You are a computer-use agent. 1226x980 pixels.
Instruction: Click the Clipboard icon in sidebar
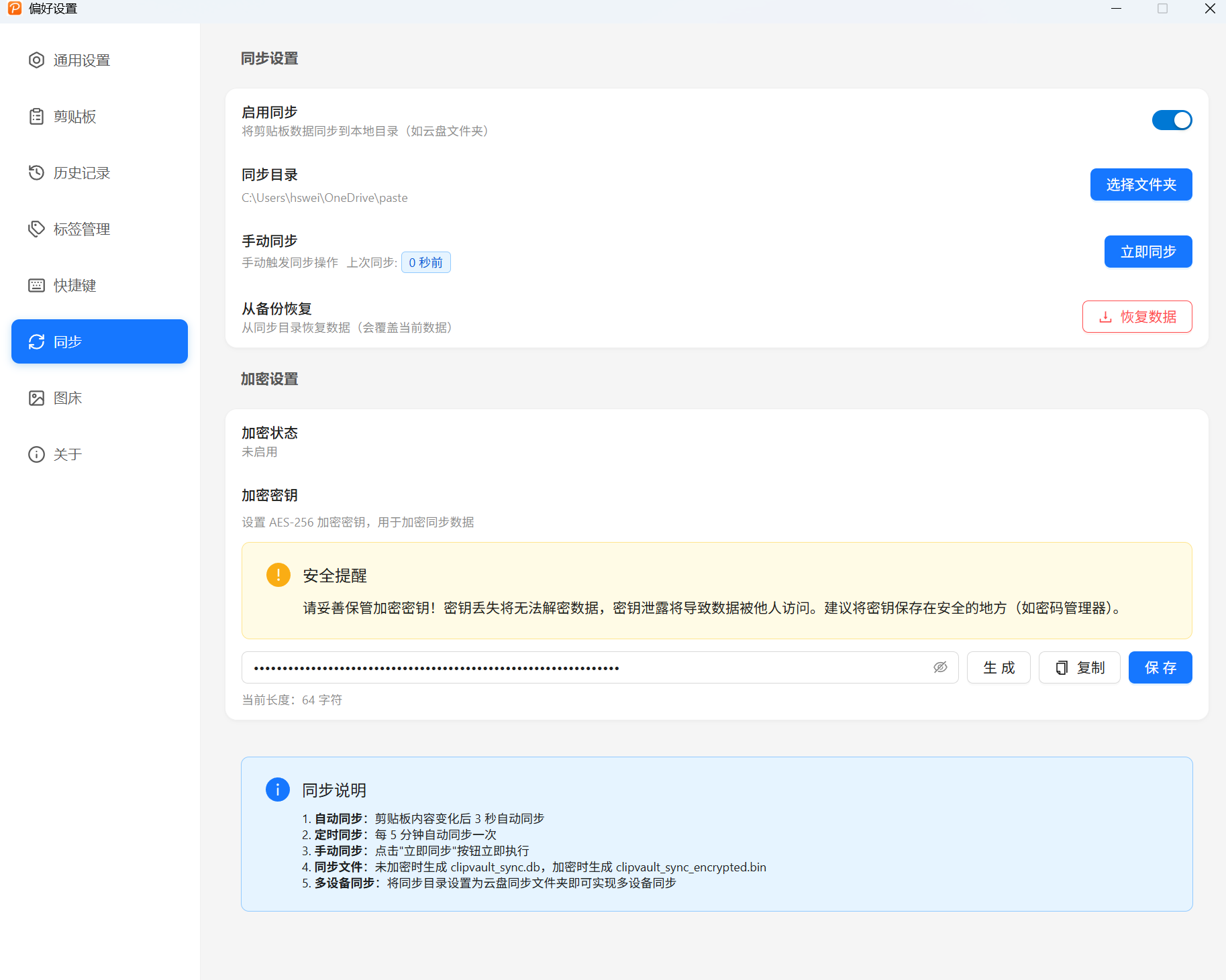pos(36,117)
